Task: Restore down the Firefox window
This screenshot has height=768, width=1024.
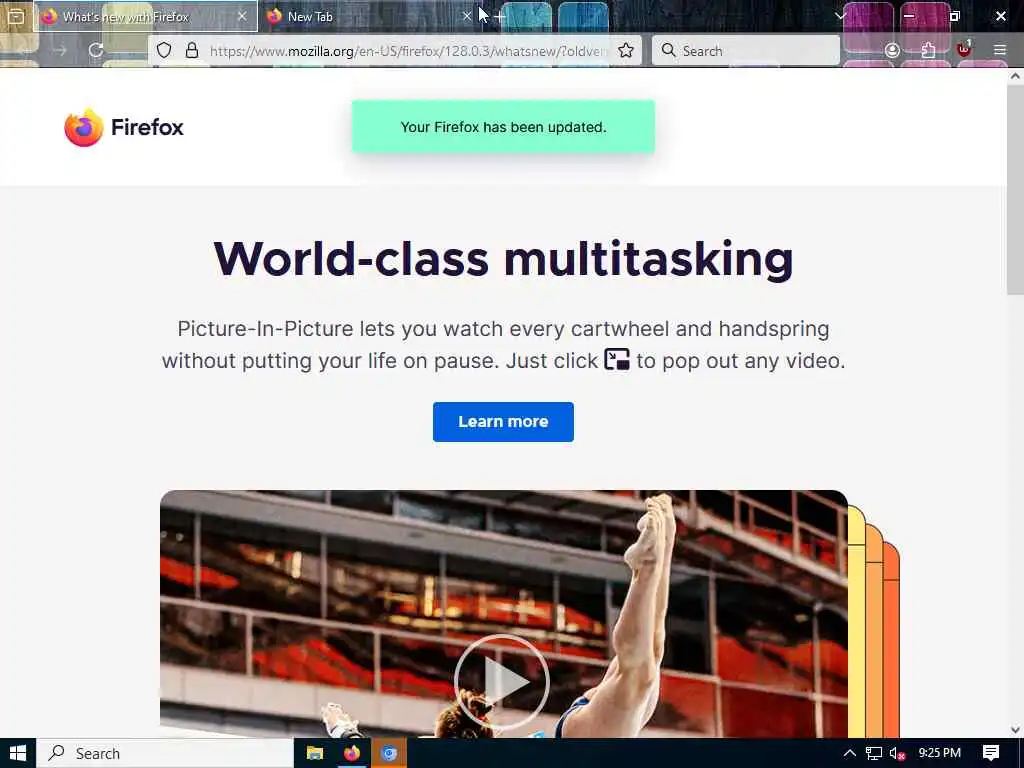Action: pos(955,16)
